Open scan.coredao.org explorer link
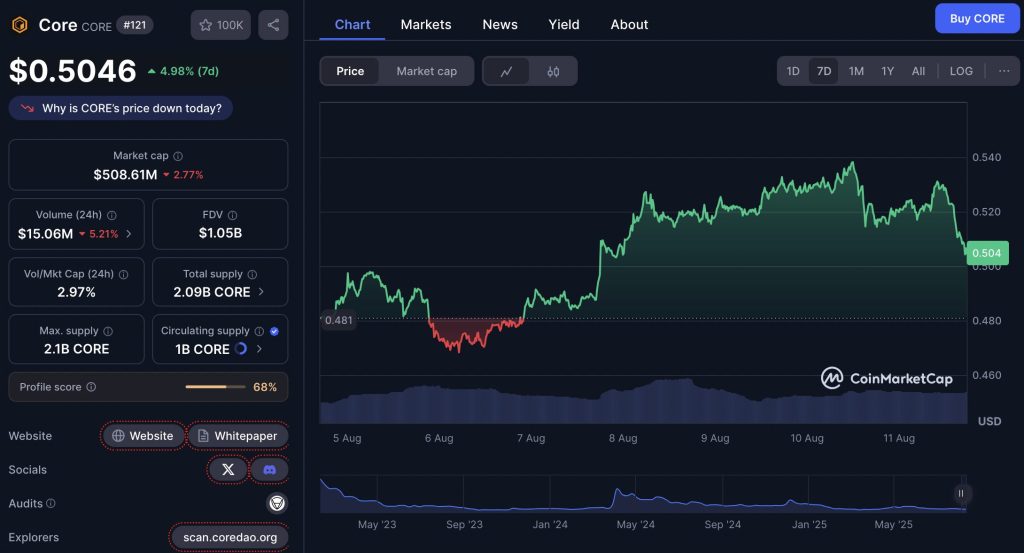Screen dimensions: 1024x553 (x=230, y=537)
